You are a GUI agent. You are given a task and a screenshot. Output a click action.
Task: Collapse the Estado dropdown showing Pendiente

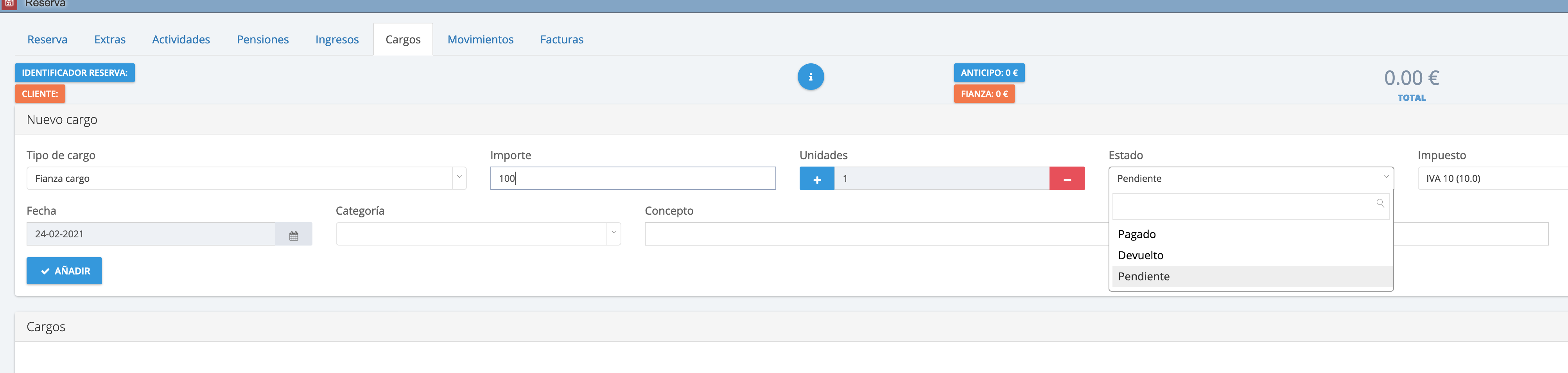1251,179
